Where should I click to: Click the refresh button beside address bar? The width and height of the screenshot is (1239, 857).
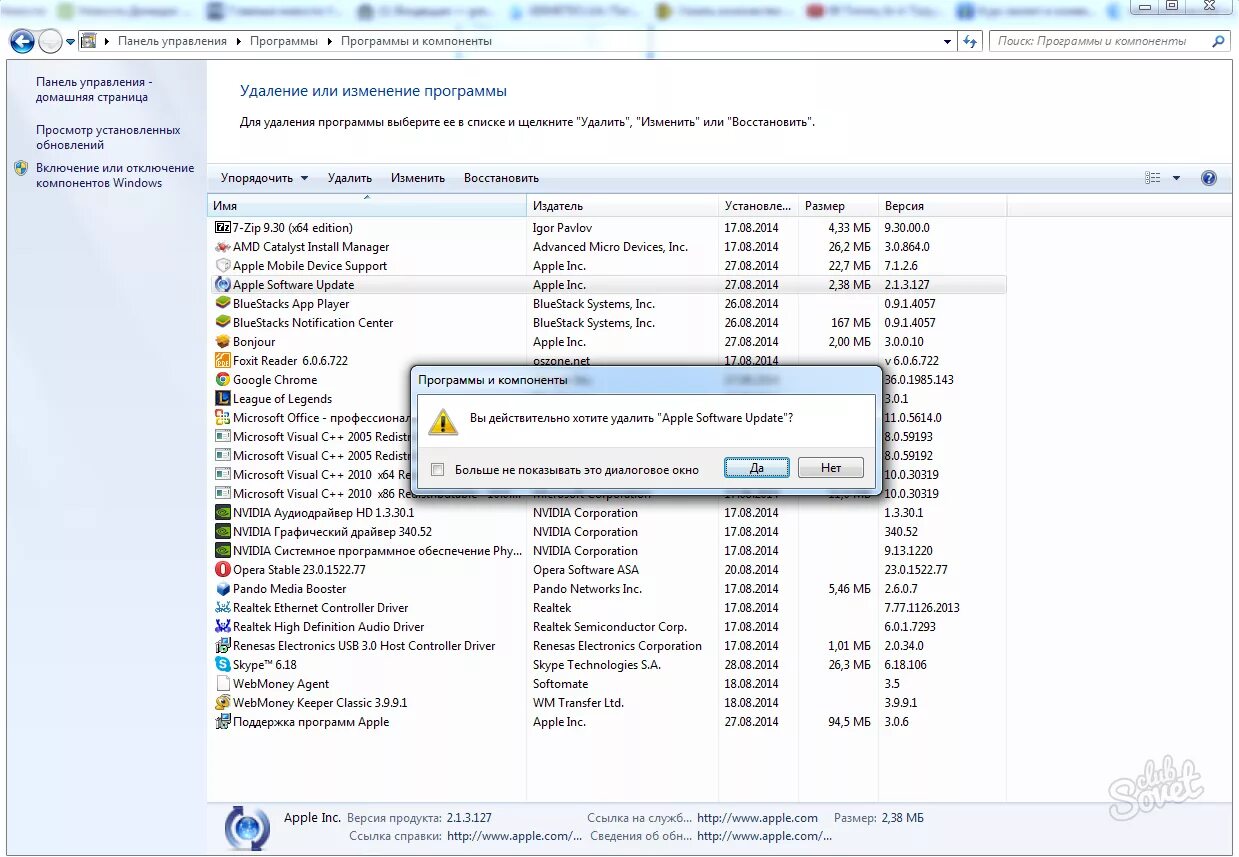pyautogui.click(x=969, y=42)
